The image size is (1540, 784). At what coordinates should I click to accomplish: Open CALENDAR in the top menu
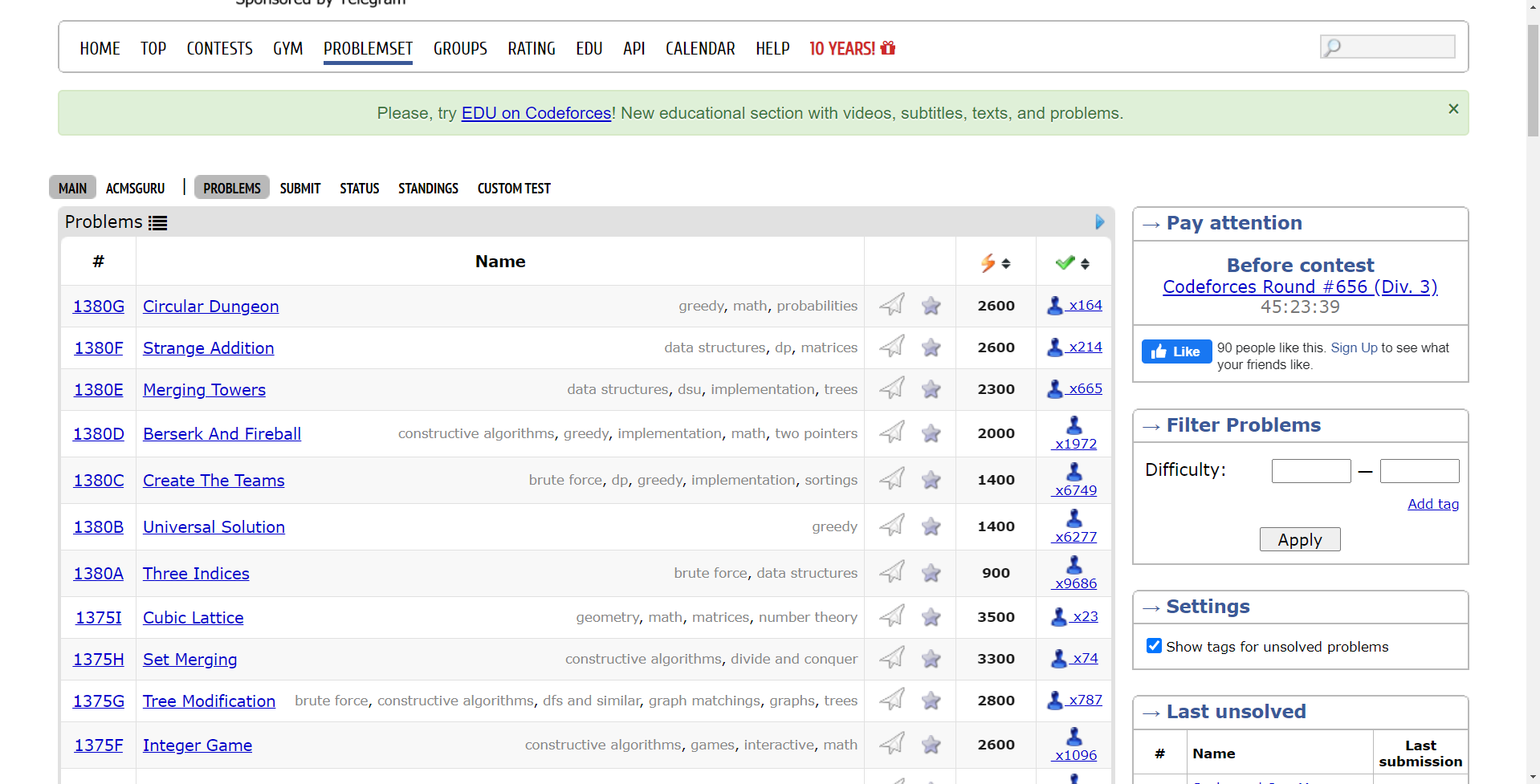click(700, 49)
